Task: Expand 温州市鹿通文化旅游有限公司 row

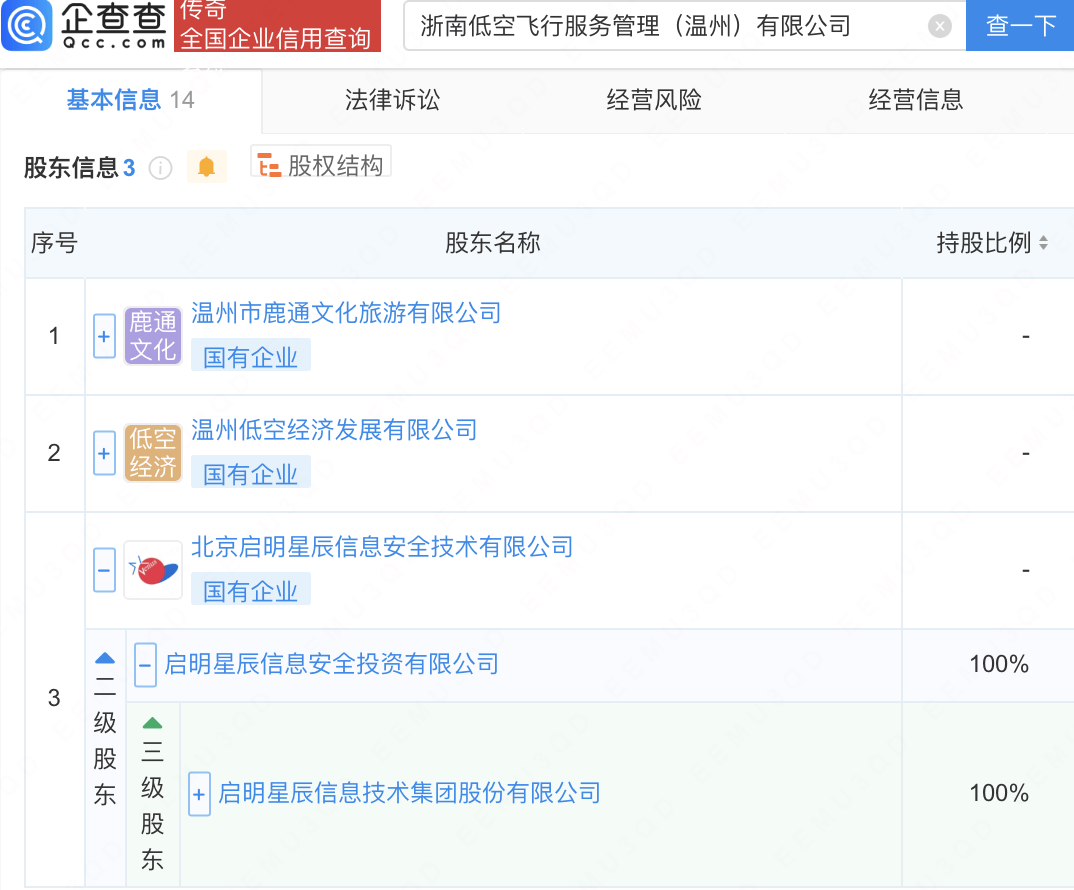Action: 104,336
